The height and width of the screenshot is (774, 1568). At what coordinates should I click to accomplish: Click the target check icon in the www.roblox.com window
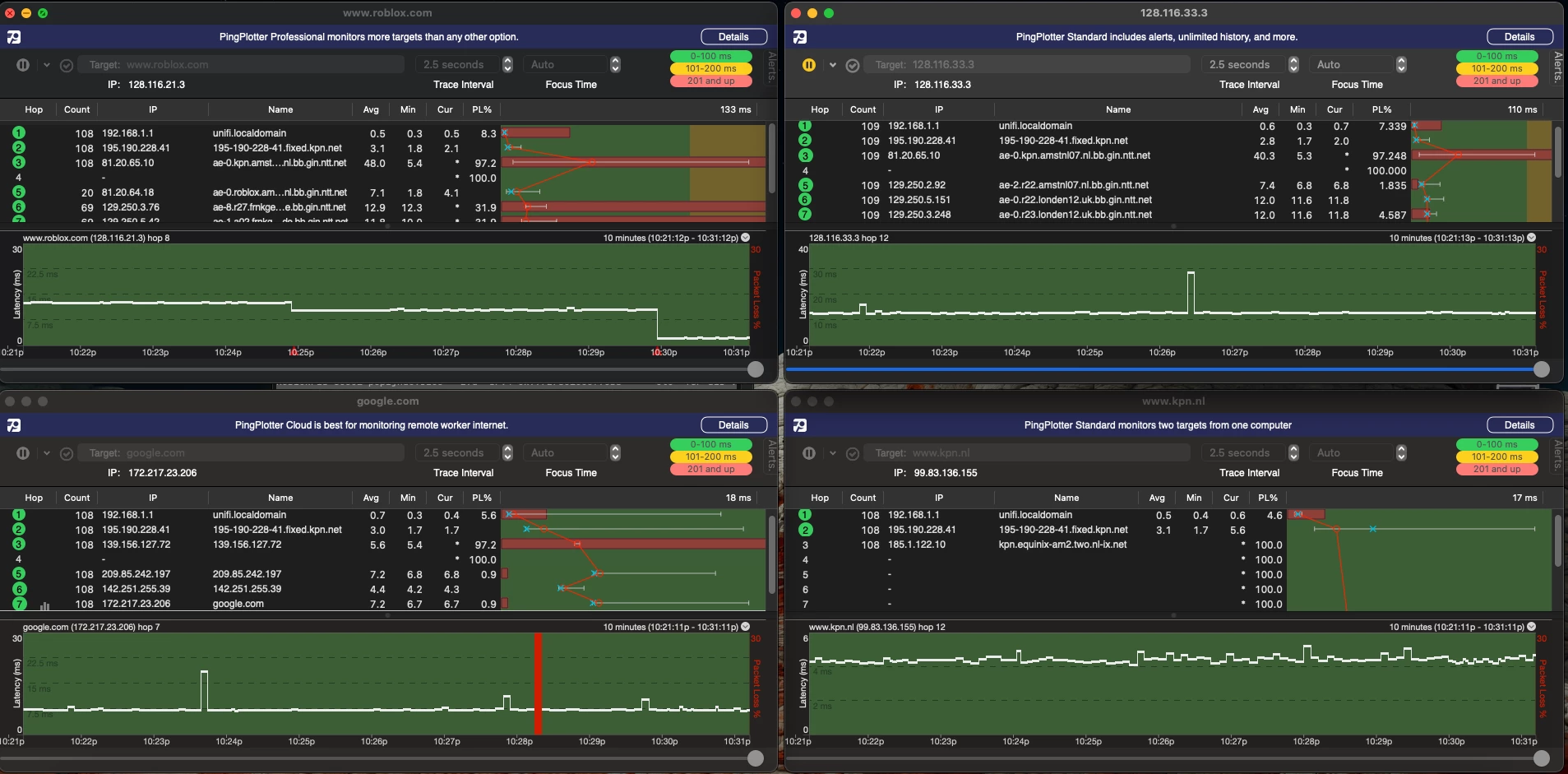(67, 65)
